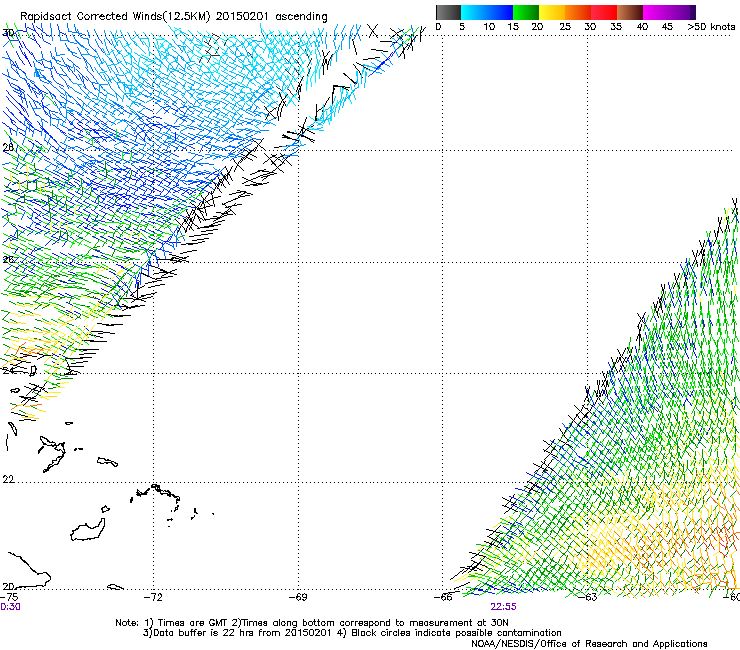Click the legend tick label 25
This screenshot has width=740, height=650.
(565, 26)
